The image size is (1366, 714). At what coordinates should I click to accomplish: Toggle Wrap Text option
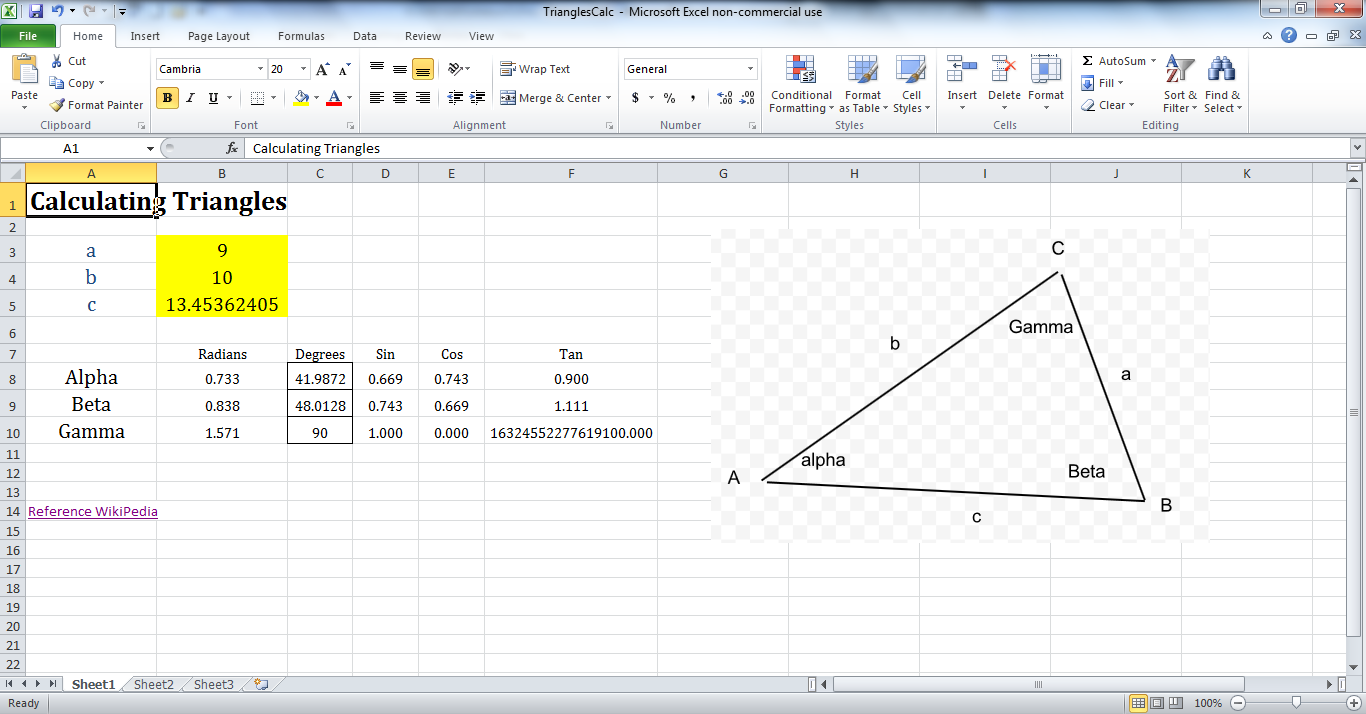tap(535, 69)
